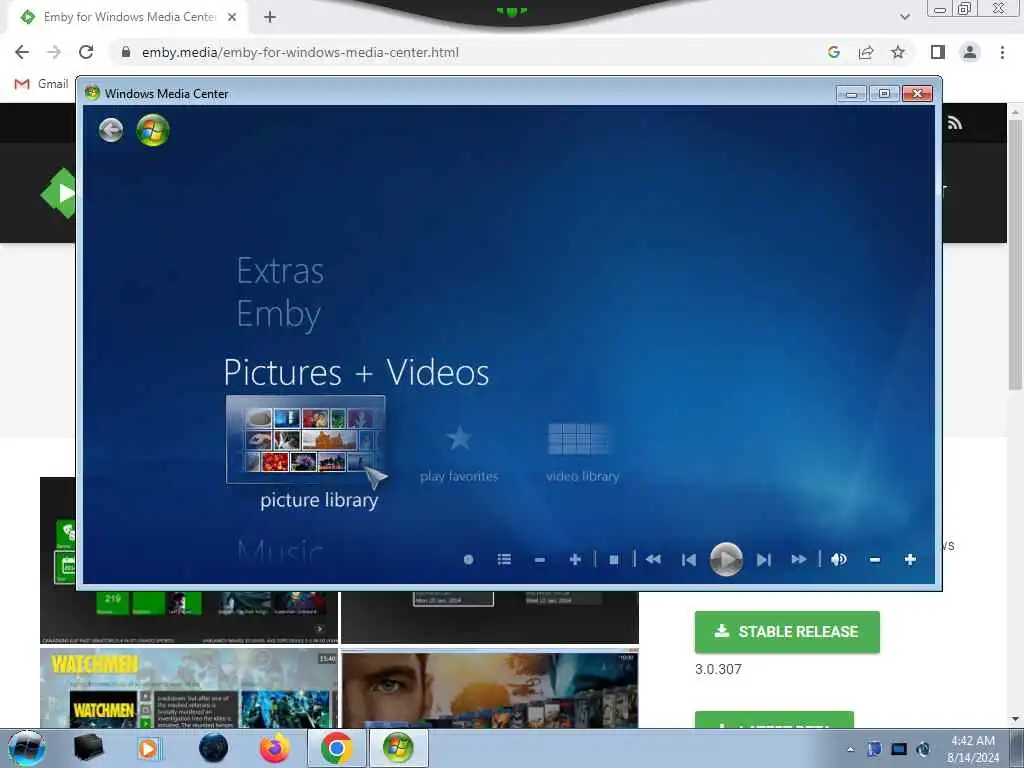Mute audio using the speaker icon
This screenshot has height=768, width=1024.
point(839,560)
